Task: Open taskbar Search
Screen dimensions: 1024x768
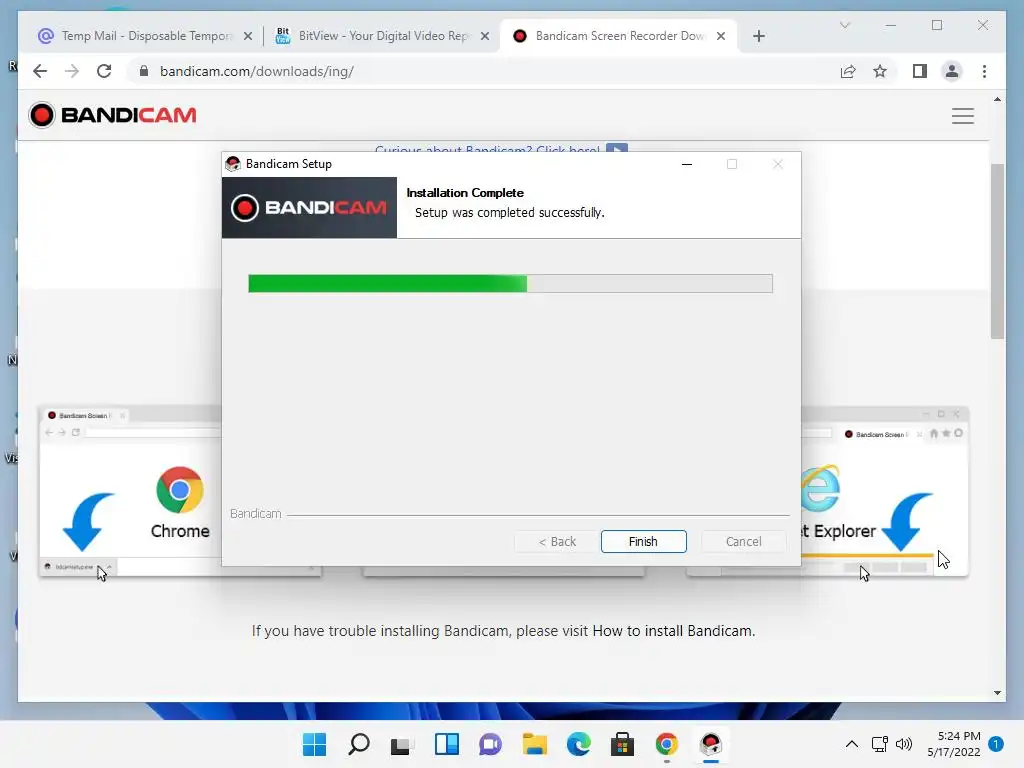Action: pos(359,744)
